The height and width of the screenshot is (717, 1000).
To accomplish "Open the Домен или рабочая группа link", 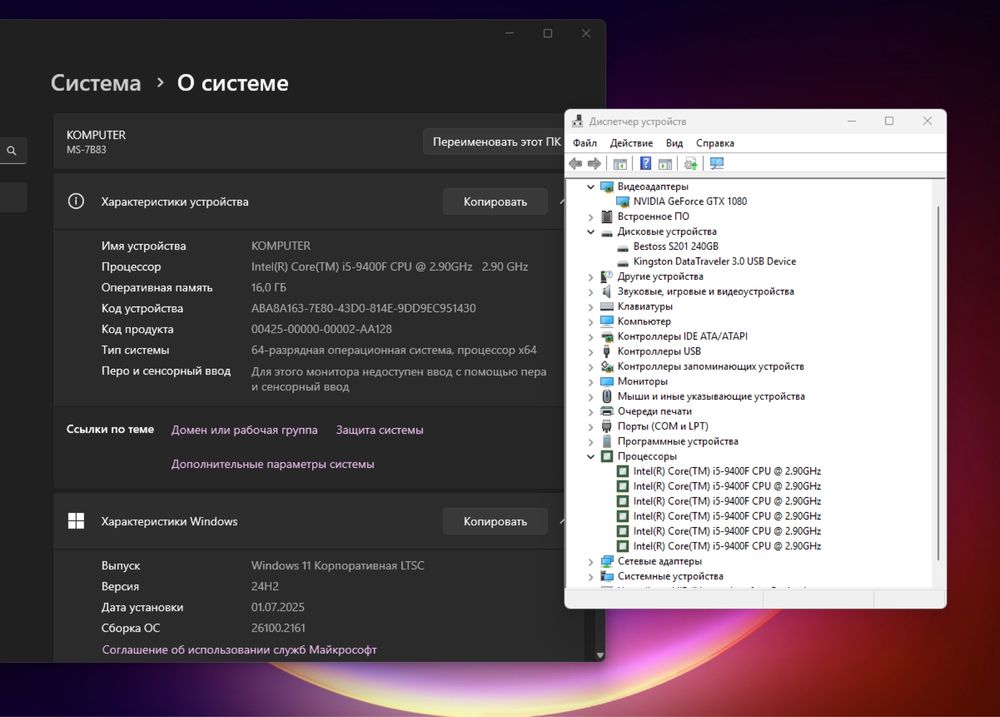I will (244, 430).
